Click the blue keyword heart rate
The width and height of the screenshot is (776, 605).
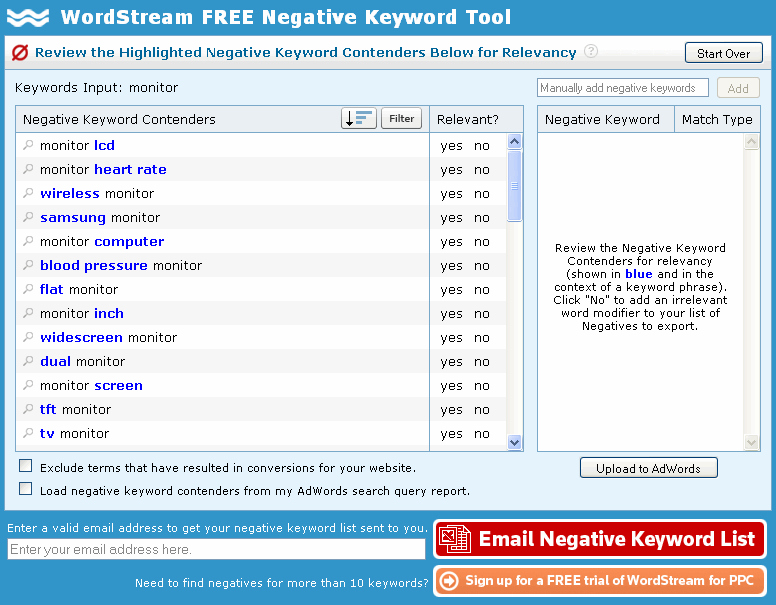(130, 169)
